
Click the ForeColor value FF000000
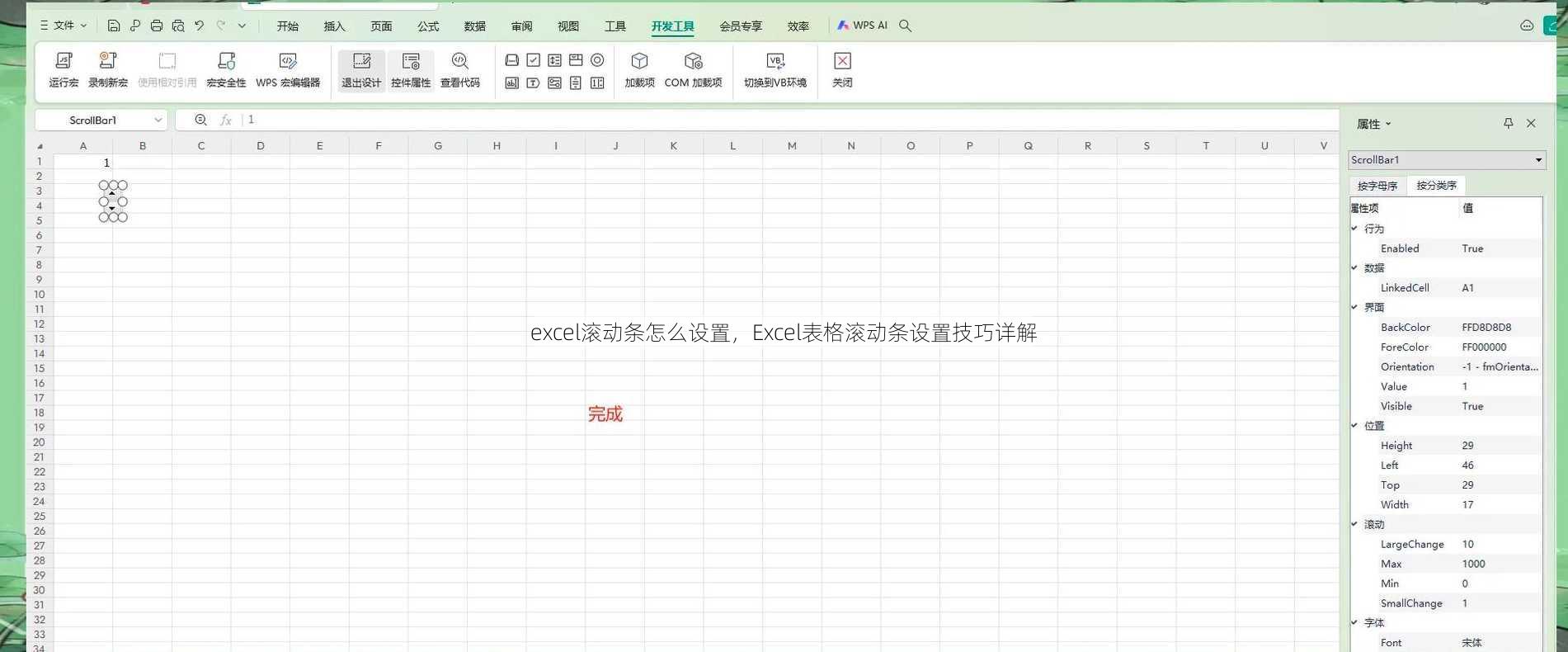coord(1485,347)
